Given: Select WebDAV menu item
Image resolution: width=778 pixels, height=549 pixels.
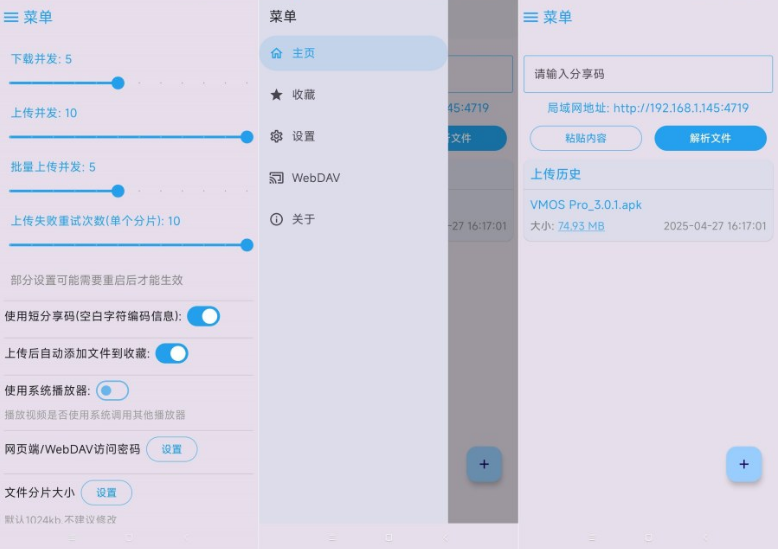Looking at the screenshot, I should point(353,178).
